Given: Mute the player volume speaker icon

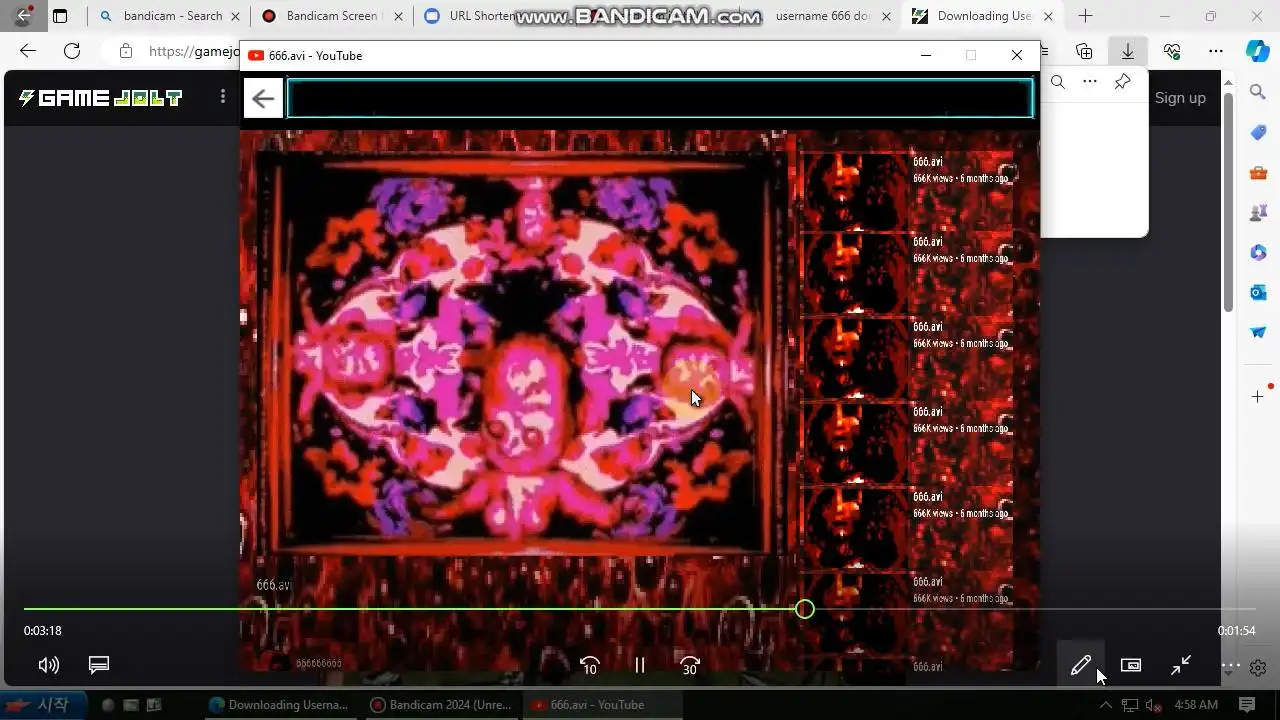Looking at the screenshot, I should pos(48,665).
